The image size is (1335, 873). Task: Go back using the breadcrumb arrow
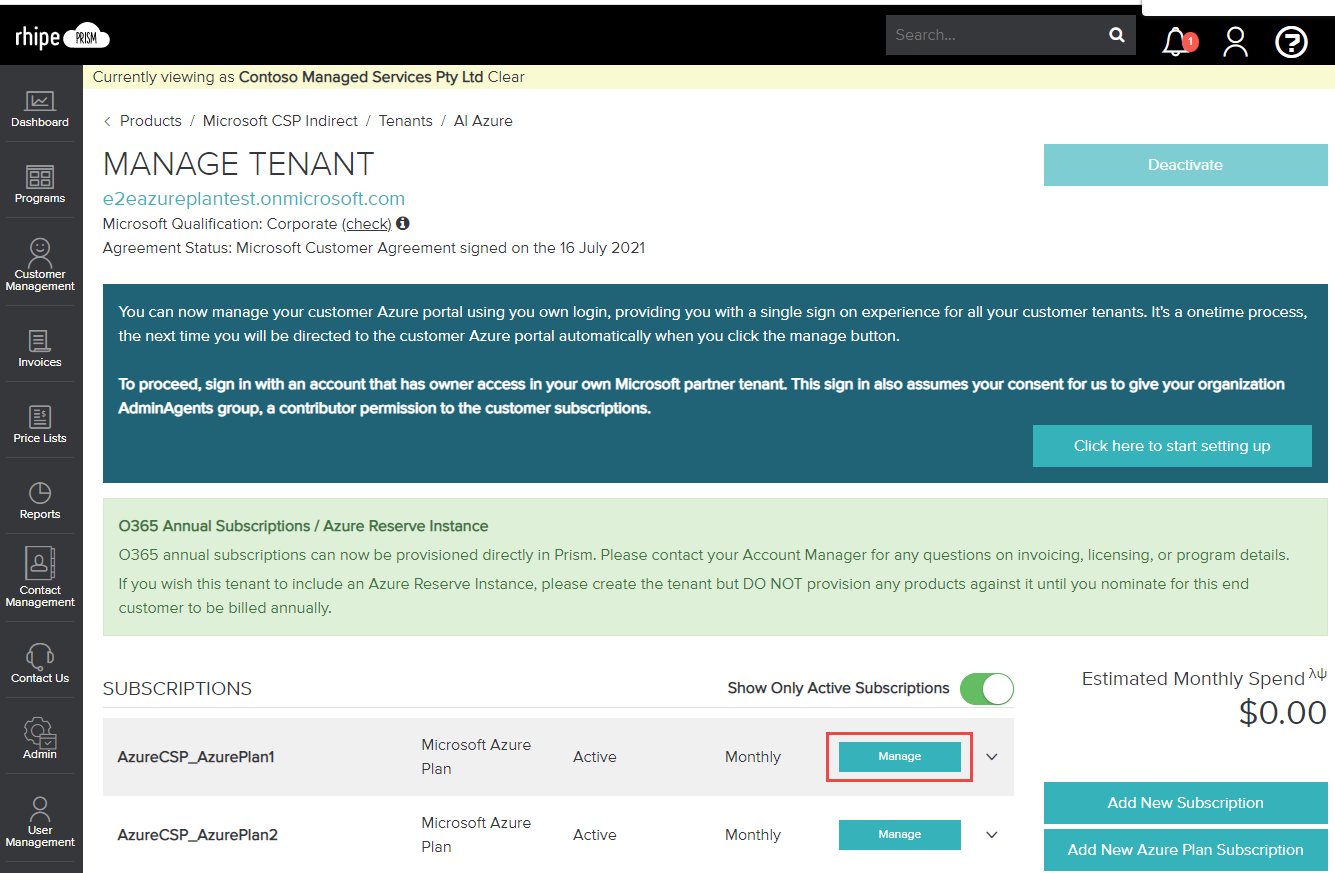pos(108,121)
